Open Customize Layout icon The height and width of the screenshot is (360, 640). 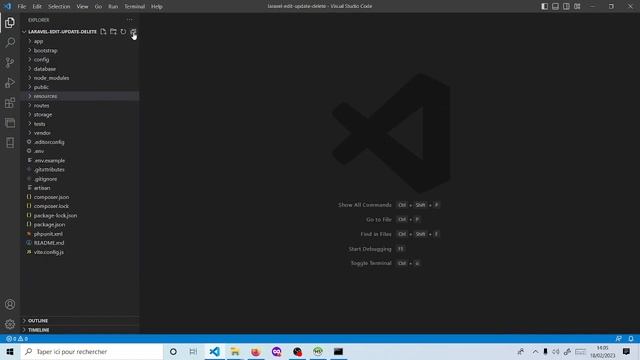[x=577, y=6]
